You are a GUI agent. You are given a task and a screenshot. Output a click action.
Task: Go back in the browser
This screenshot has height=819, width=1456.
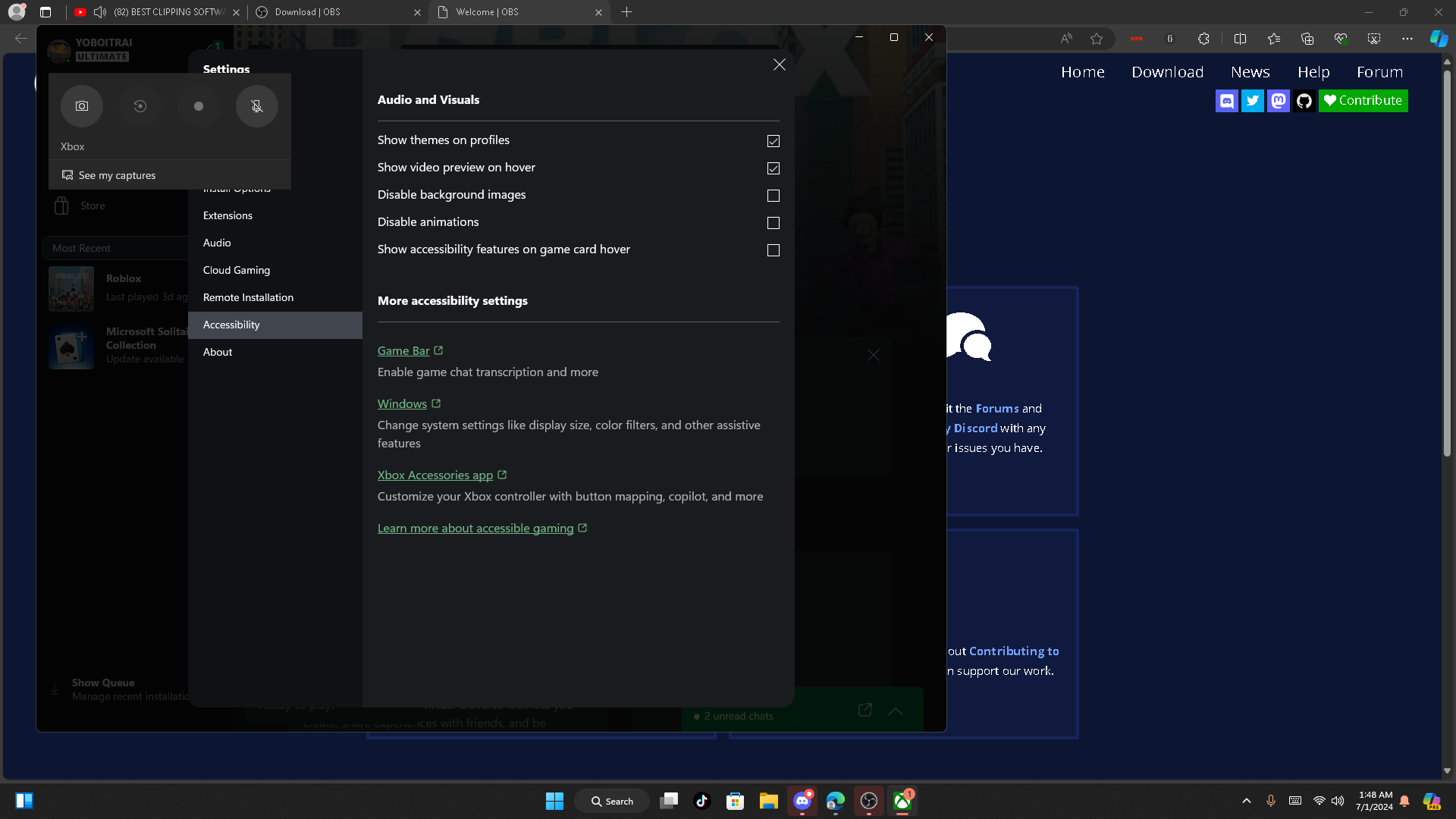click(x=21, y=39)
